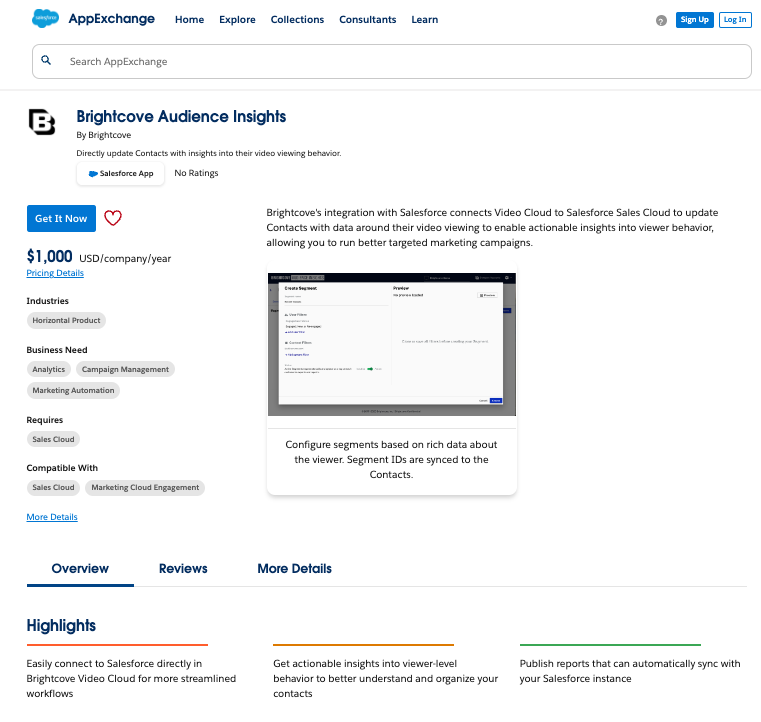Select the Overview tab
The width and height of the screenshot is (761, 722).
[80, 568]
